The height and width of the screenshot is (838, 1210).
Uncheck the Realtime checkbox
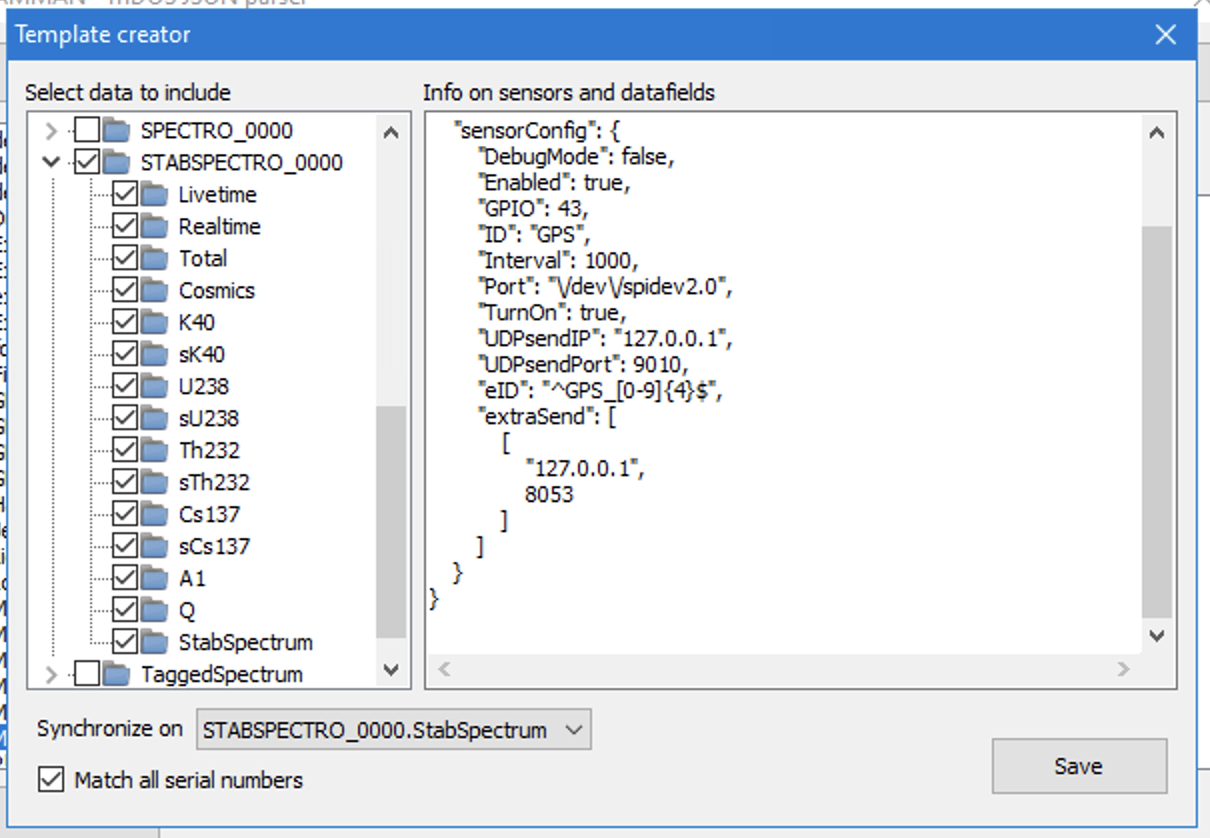point(125,227)
